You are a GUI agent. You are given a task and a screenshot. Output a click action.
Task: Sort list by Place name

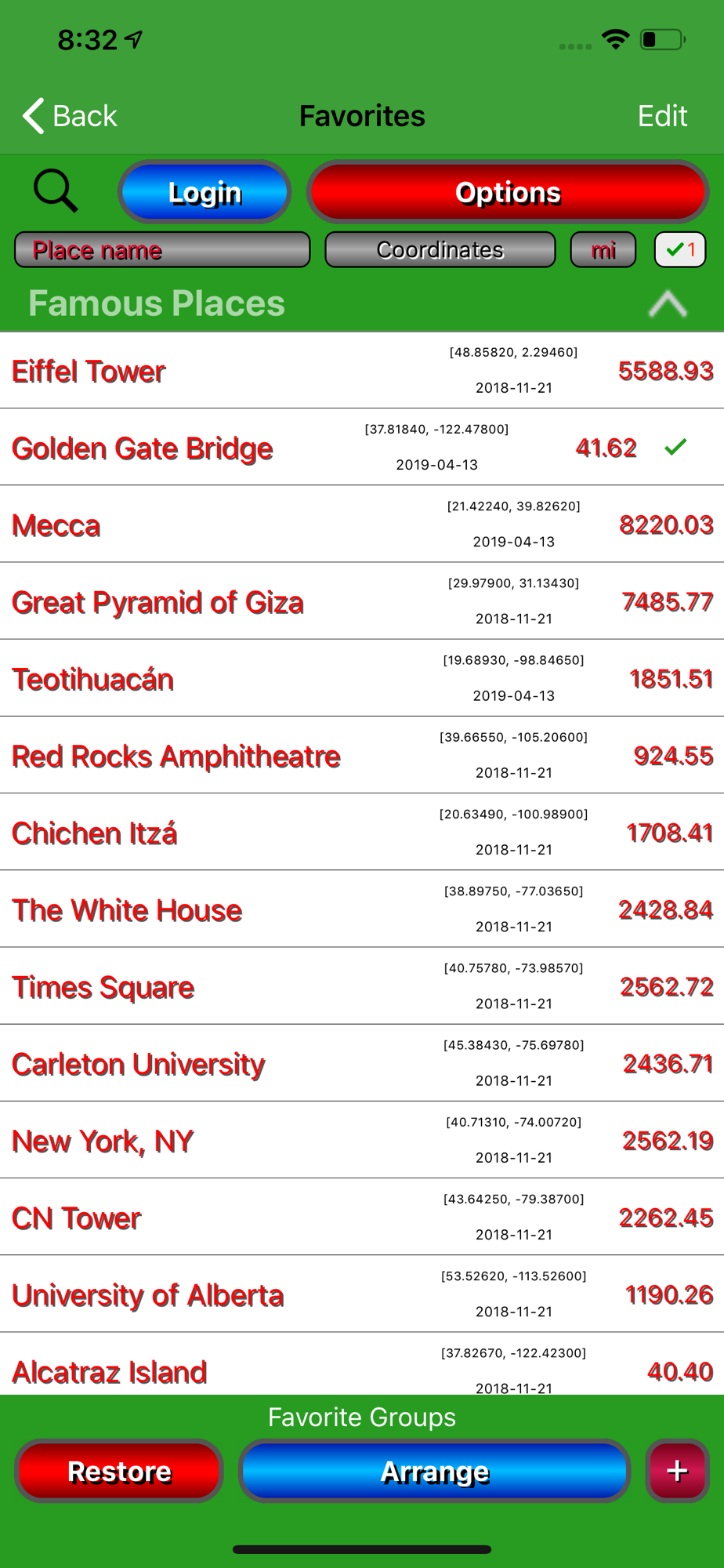pos(162,250)
